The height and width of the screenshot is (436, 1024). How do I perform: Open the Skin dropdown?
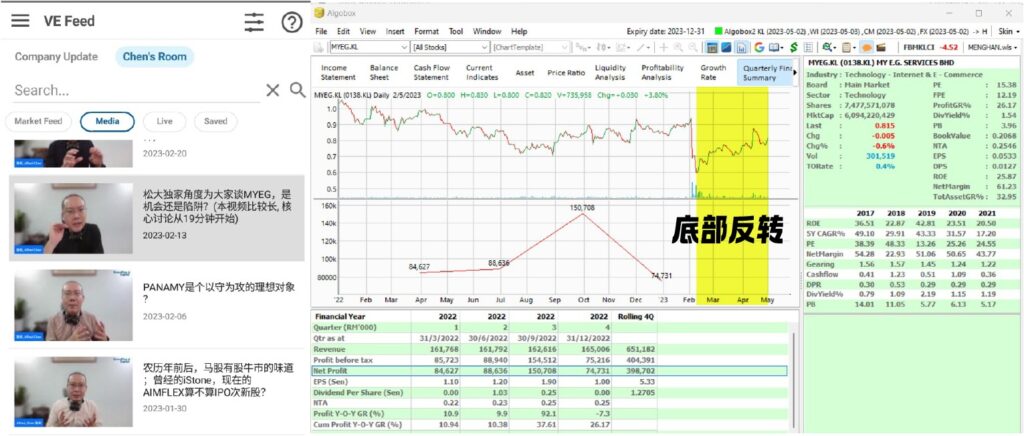coord(1009,31)
